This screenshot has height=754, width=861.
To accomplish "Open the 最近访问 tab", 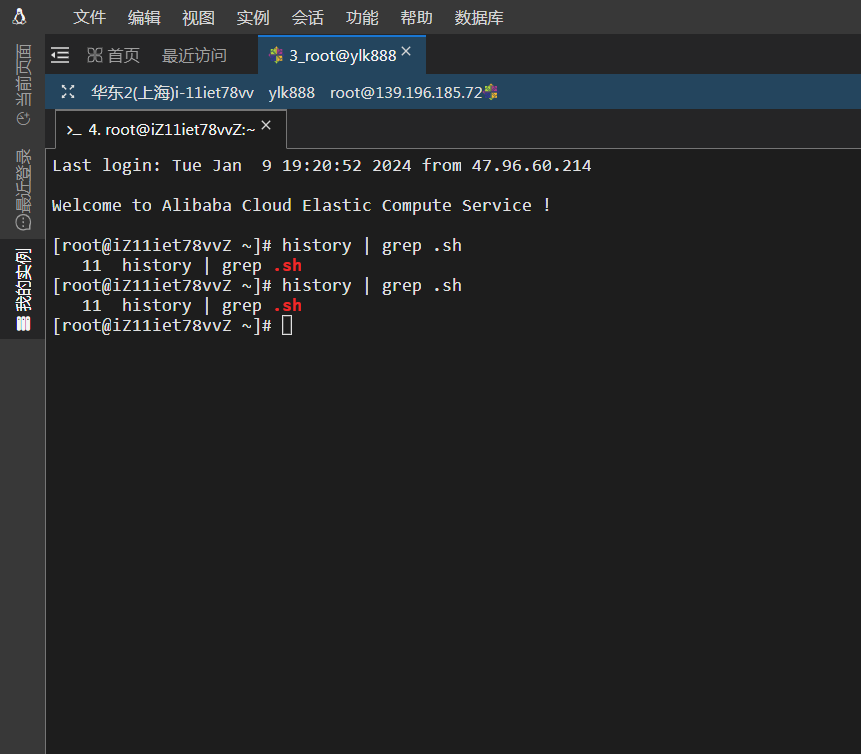I will [x=194, y=55].
